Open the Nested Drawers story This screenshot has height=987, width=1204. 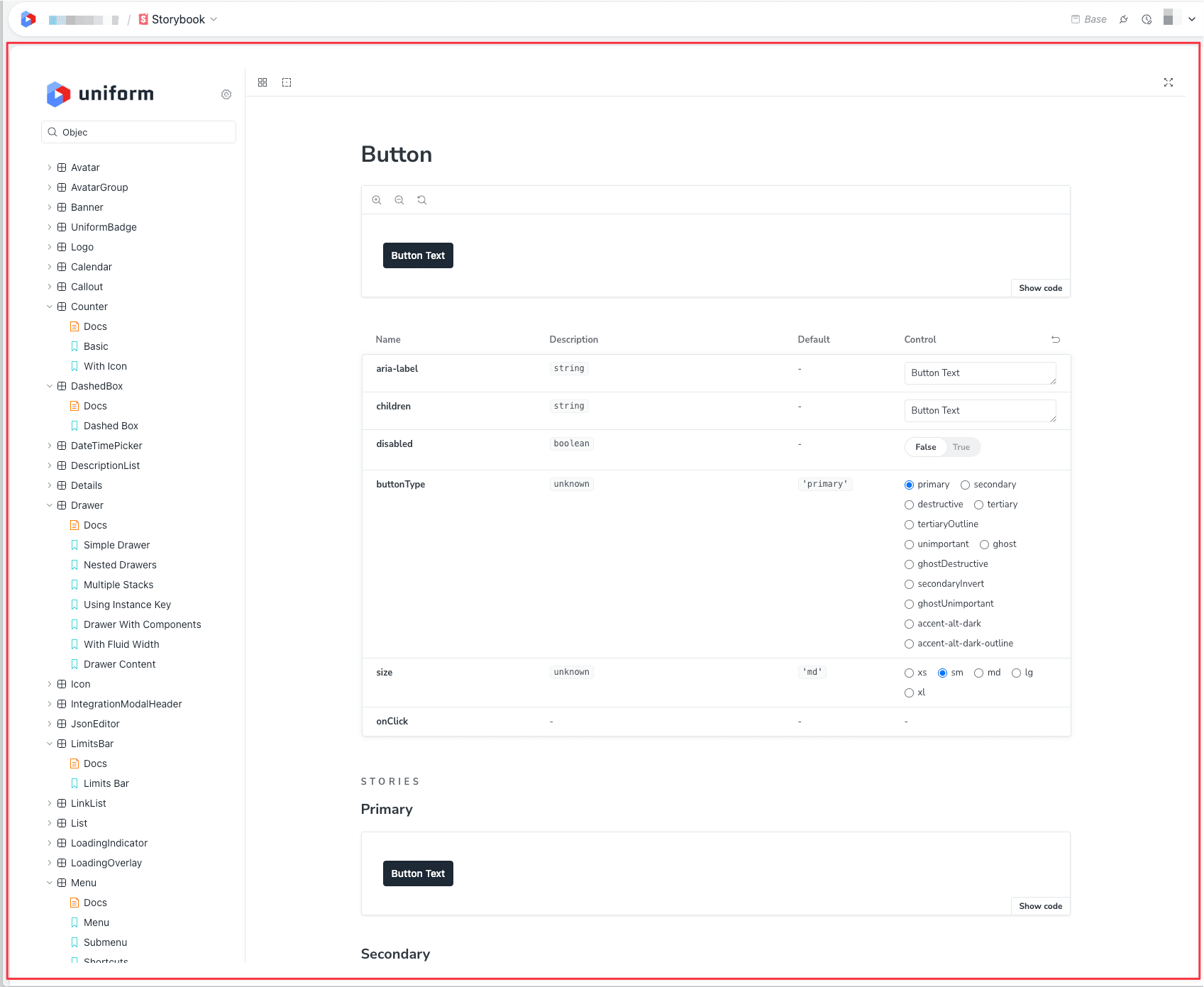point(120,565)
